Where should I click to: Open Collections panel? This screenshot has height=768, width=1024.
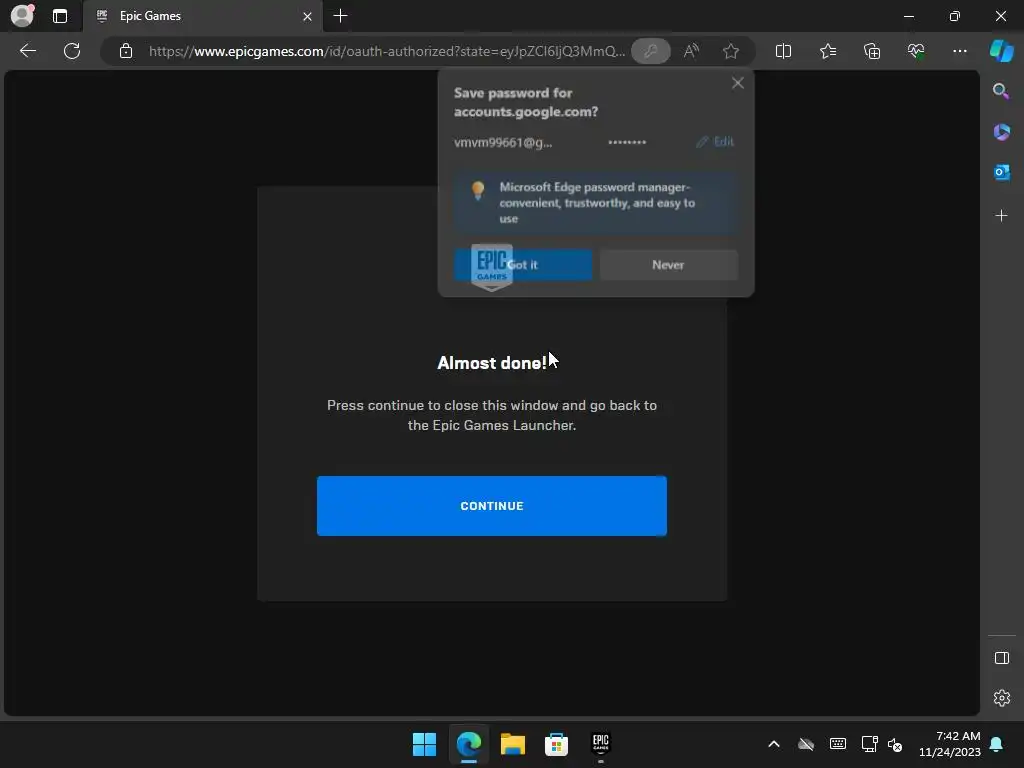[x=872, y=51]
